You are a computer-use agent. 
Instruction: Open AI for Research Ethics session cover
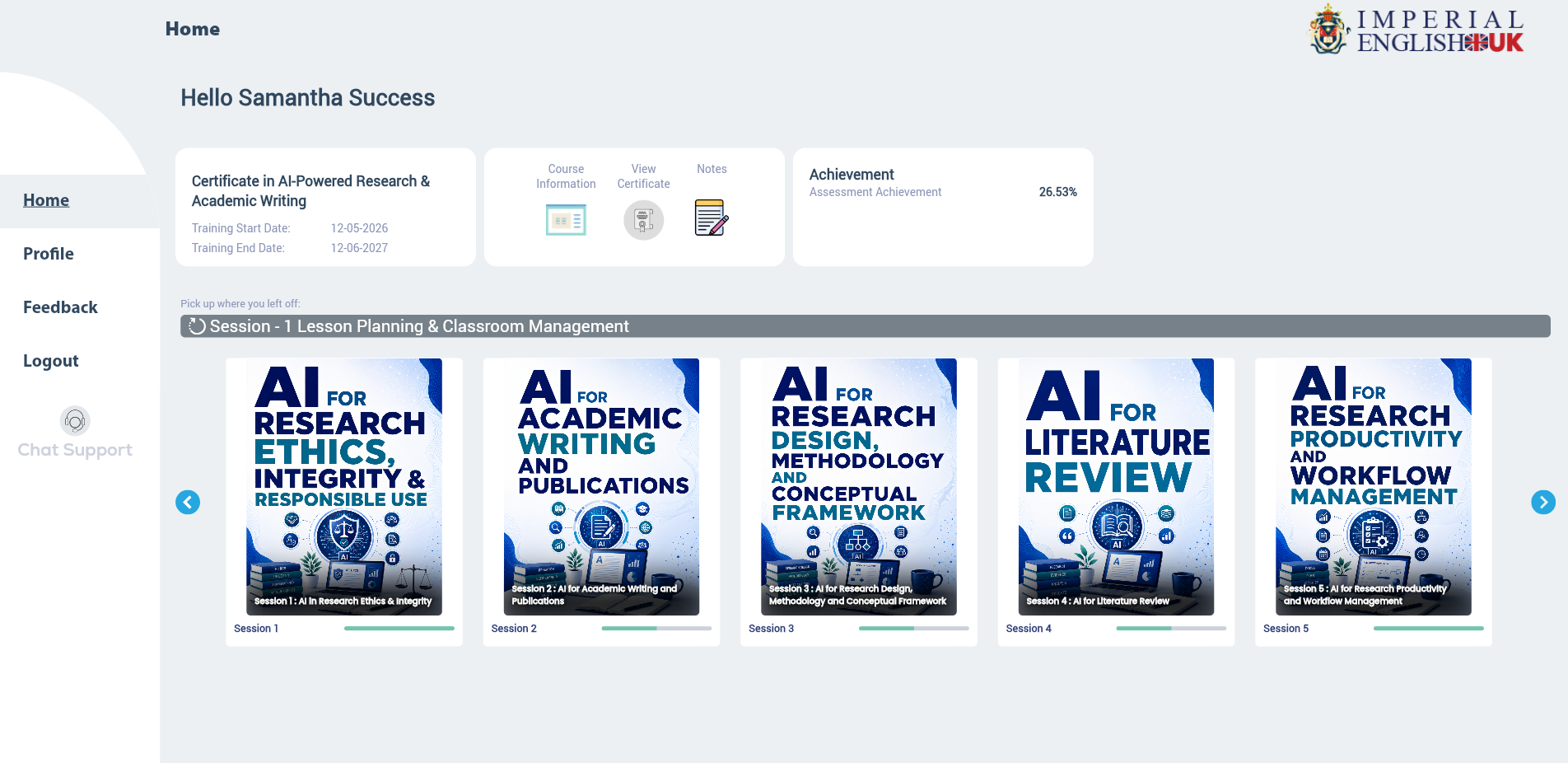click(344, 487)
